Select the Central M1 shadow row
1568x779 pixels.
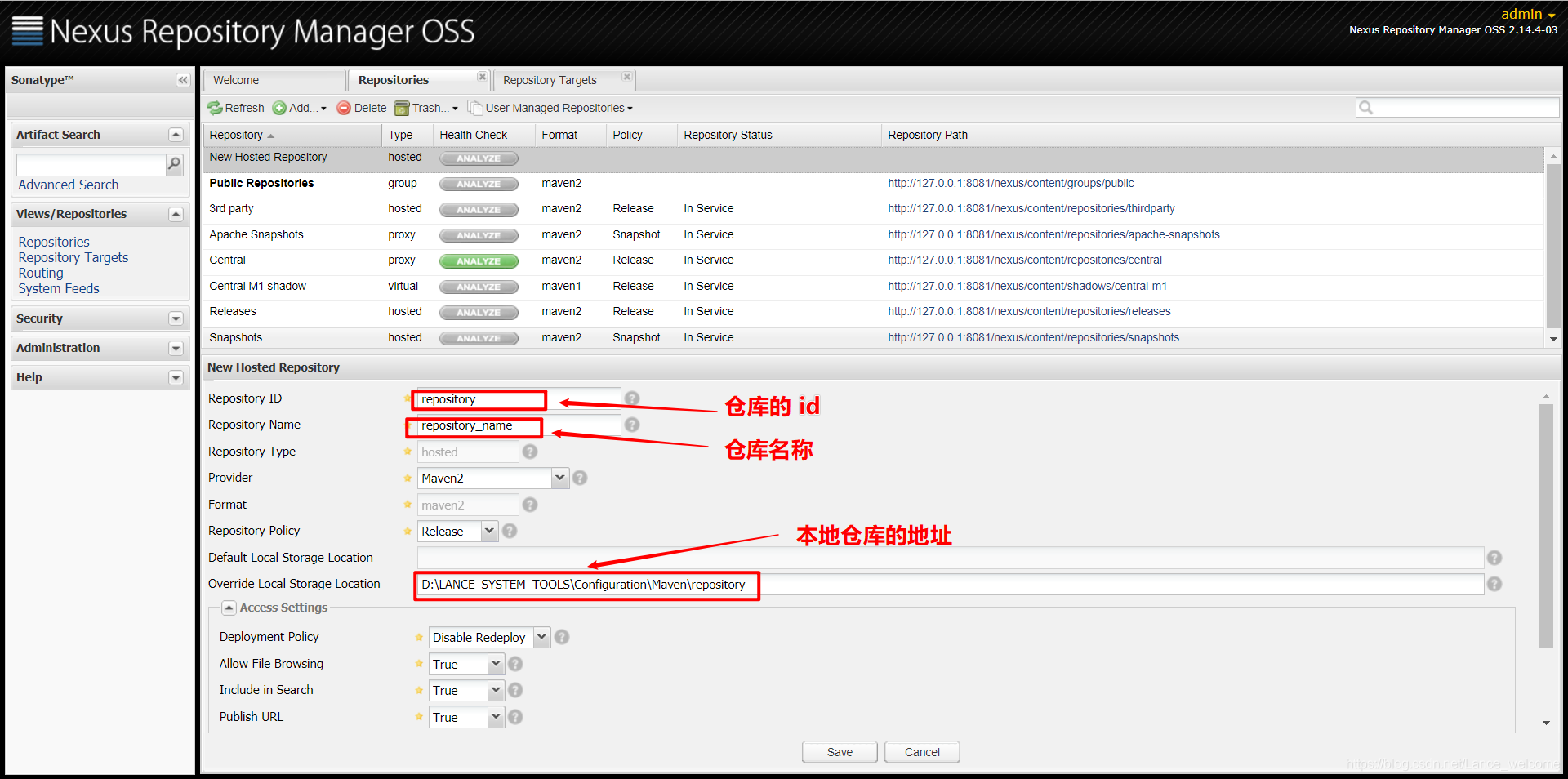[873, 287]
